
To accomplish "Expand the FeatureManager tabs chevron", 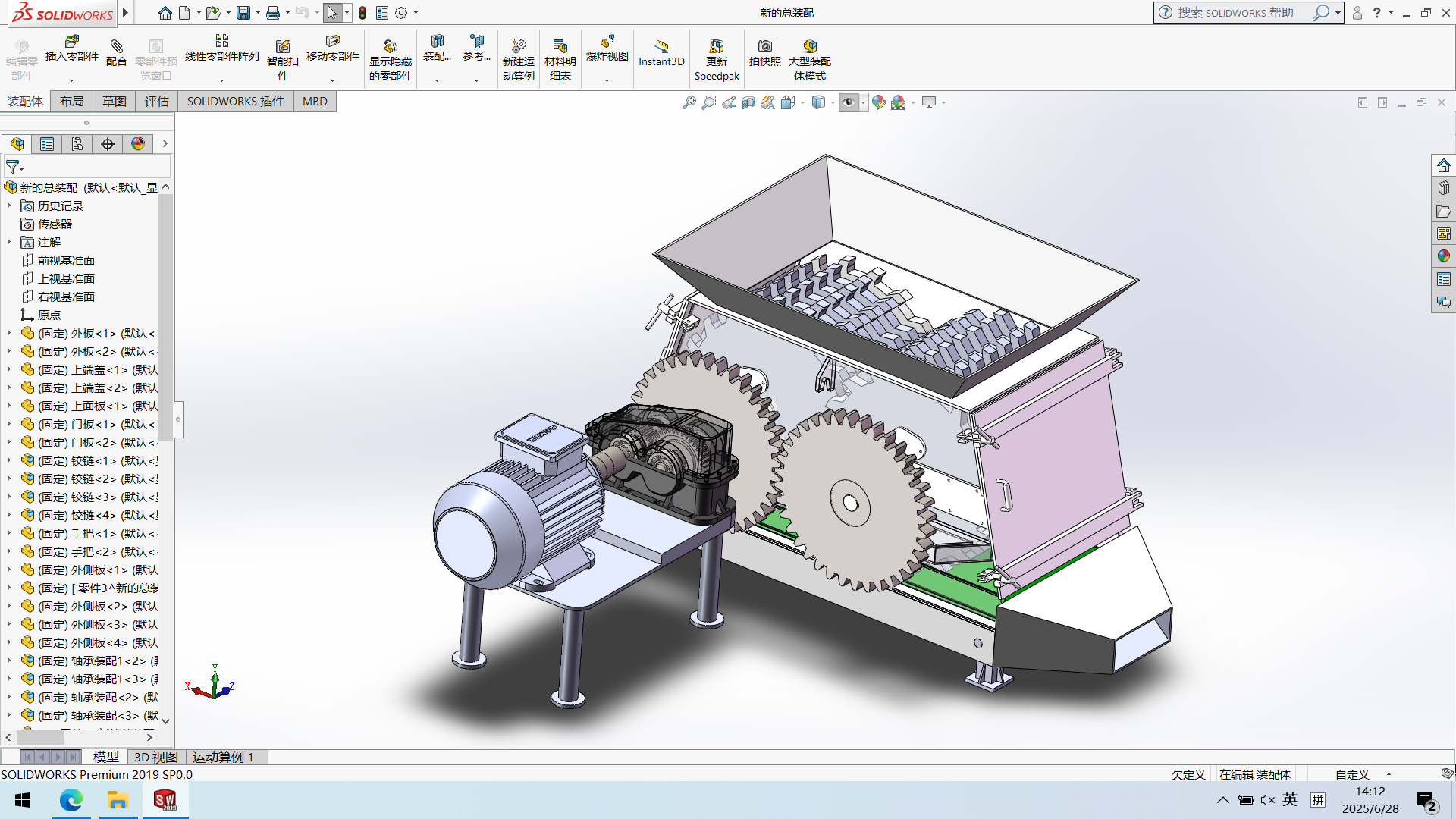I will pyautogui.click(x=165, y=144).
